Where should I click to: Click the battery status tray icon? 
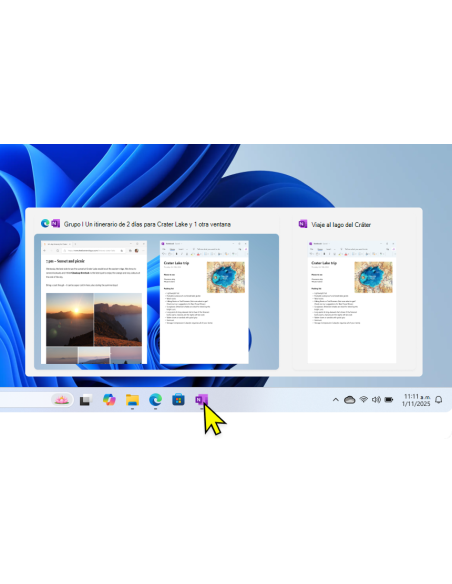pyautogui.click(x=389, y=400)
